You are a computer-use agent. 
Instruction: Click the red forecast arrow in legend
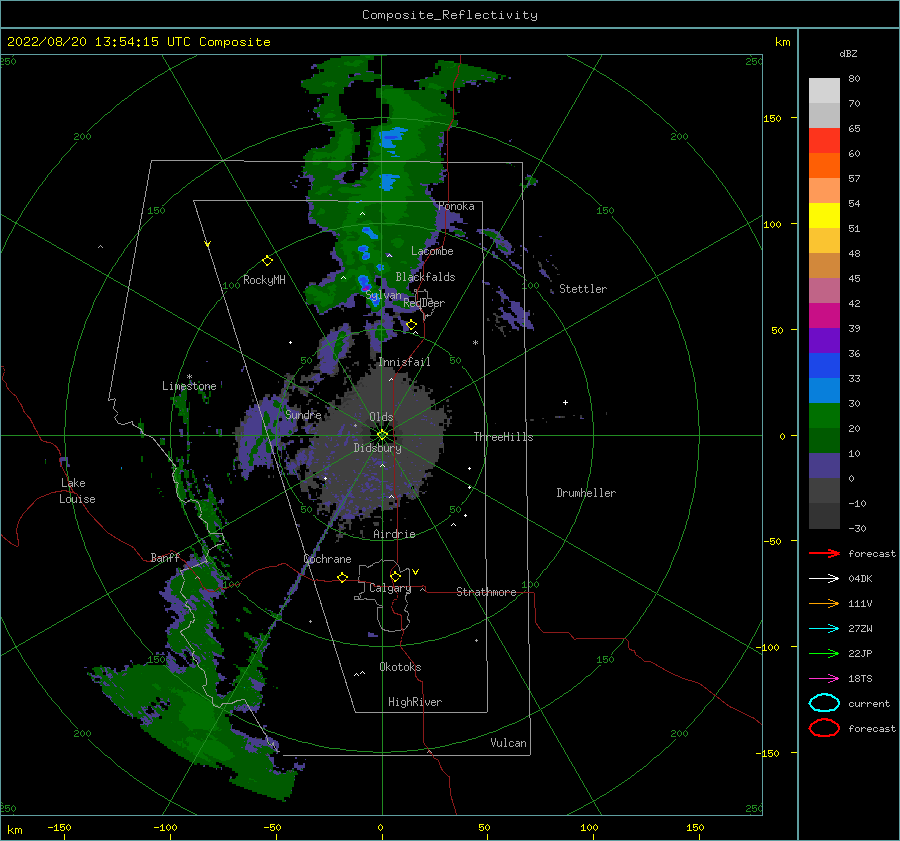pyautogui.click(x=824, y=553)
